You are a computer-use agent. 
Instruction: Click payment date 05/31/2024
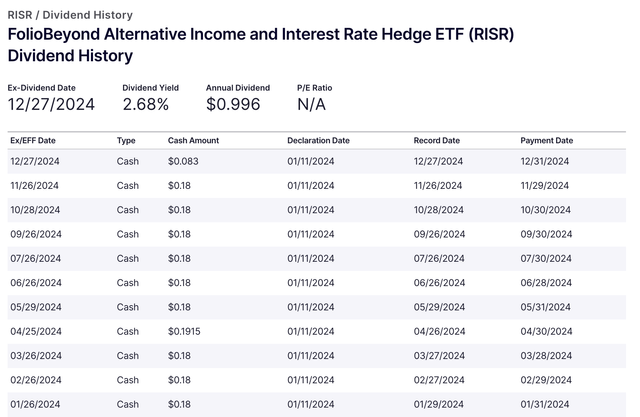point(545,307)
